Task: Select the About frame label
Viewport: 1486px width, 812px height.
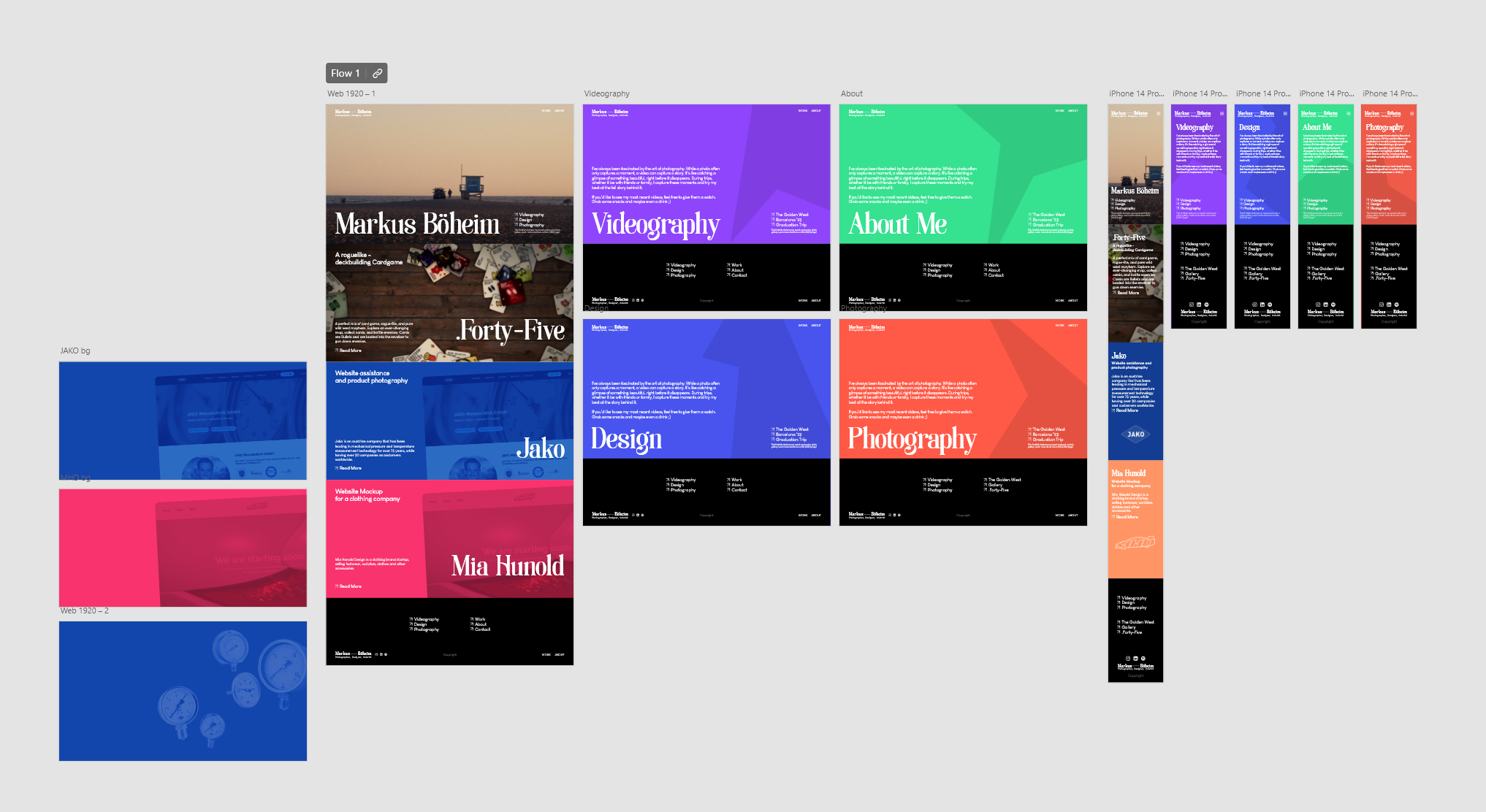Action: point(851,93)
